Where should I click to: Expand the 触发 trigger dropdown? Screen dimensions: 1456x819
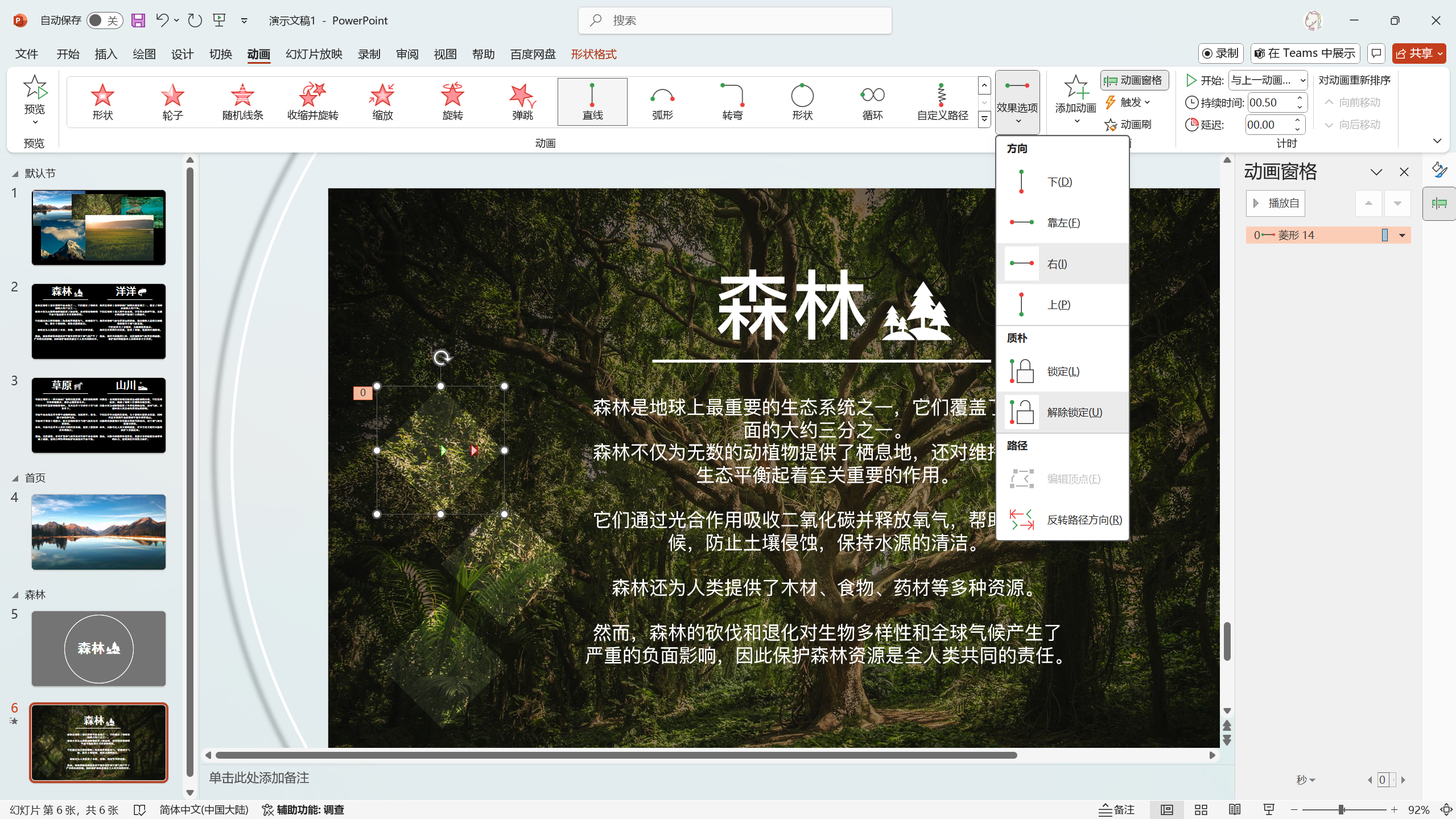[1128, 102]
